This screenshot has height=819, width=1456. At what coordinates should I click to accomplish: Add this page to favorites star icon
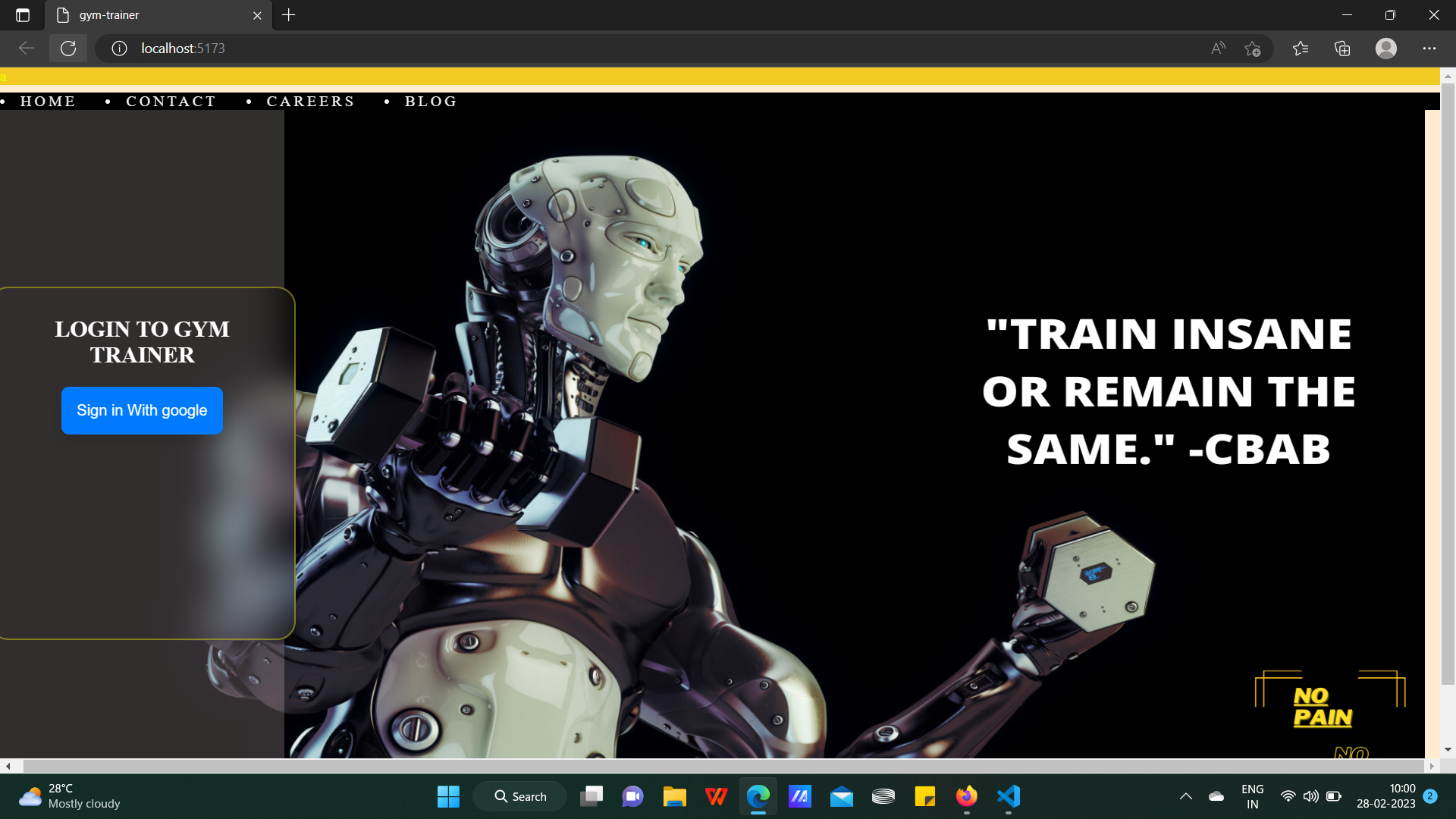(x=1252, y=49)
